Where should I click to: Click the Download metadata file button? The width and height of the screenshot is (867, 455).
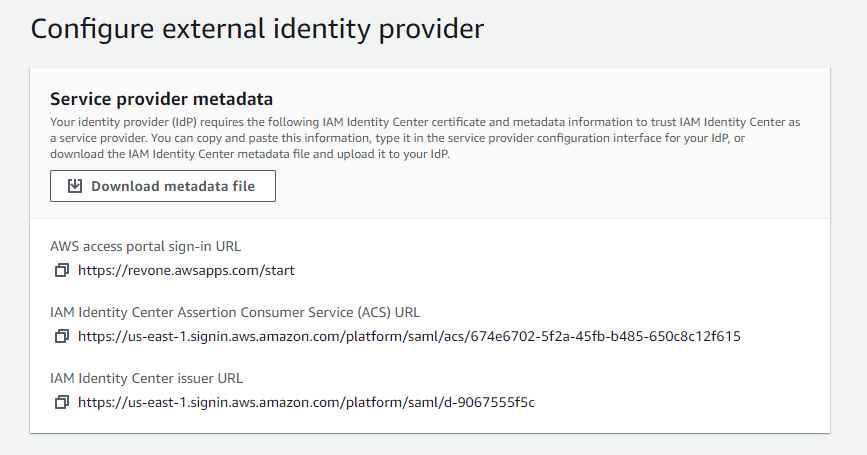click(163, 186)
